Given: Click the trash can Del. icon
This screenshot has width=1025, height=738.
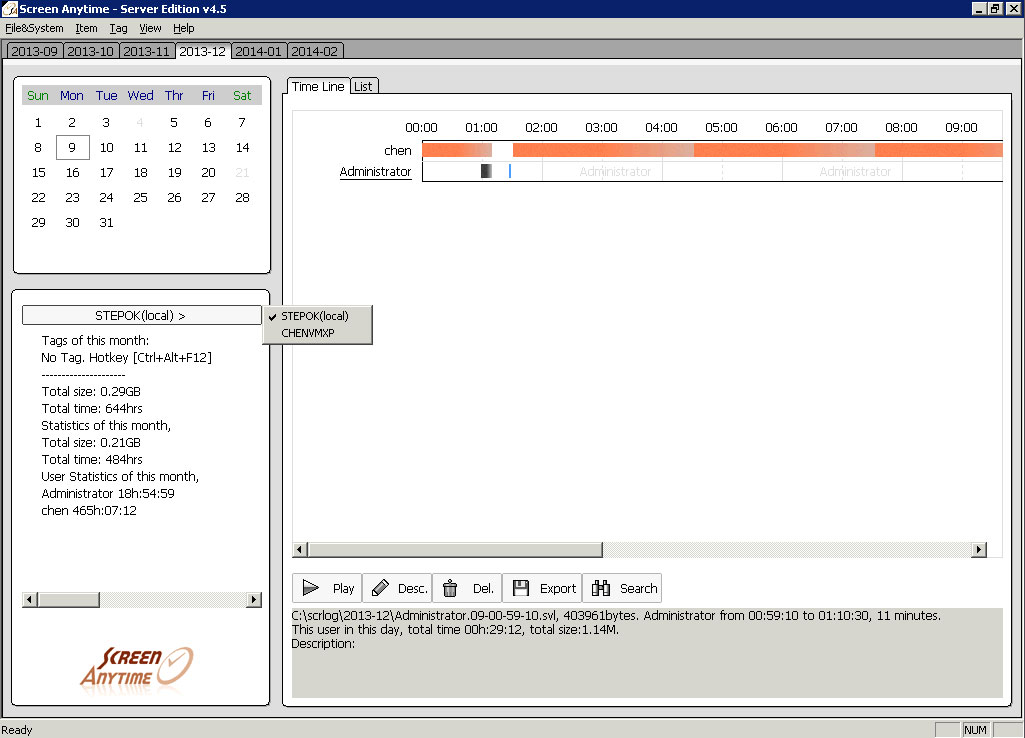Looking at the screenshot, I should tap(450, 588).
